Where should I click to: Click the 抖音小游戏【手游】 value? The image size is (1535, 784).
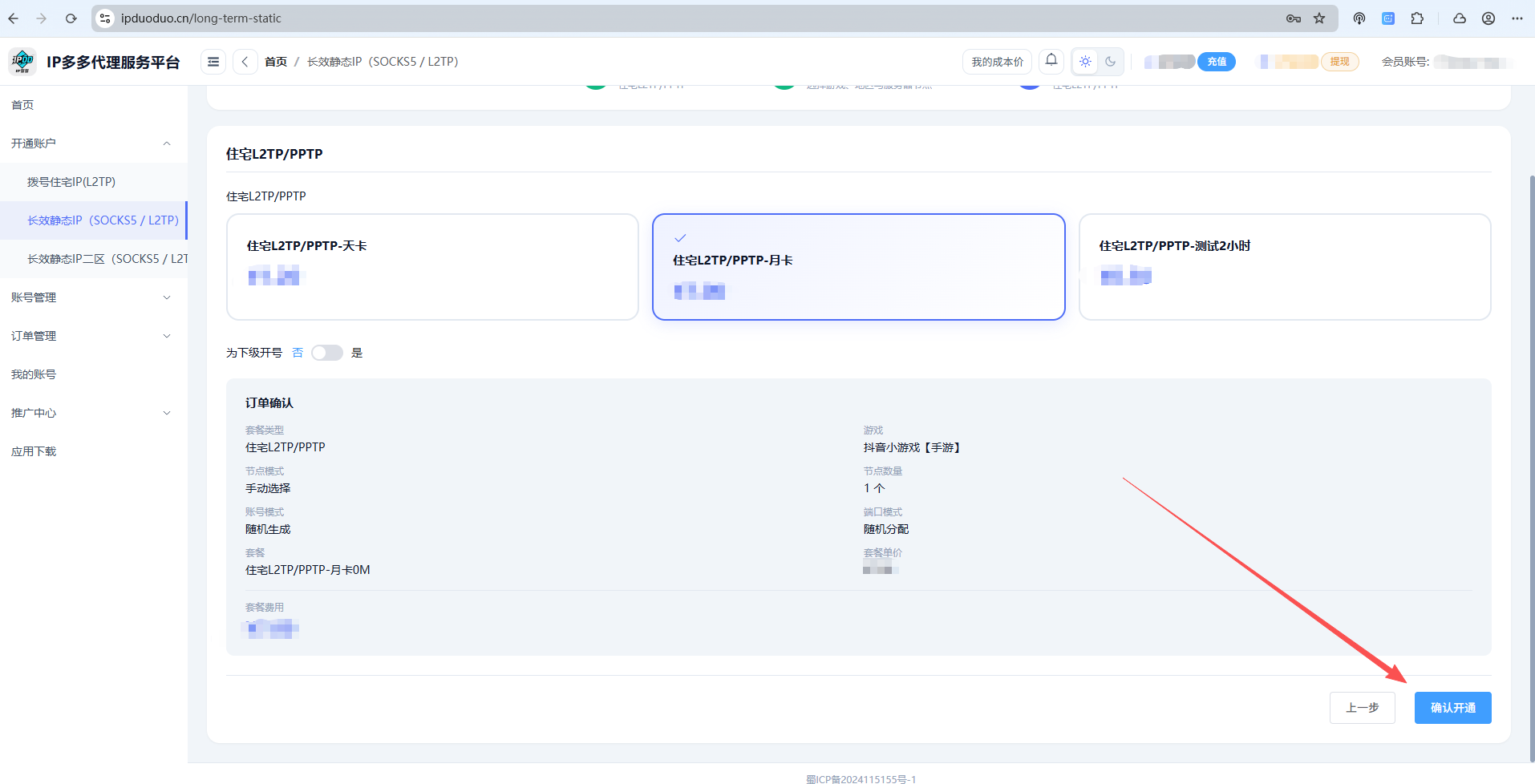(x=913, y=447)
